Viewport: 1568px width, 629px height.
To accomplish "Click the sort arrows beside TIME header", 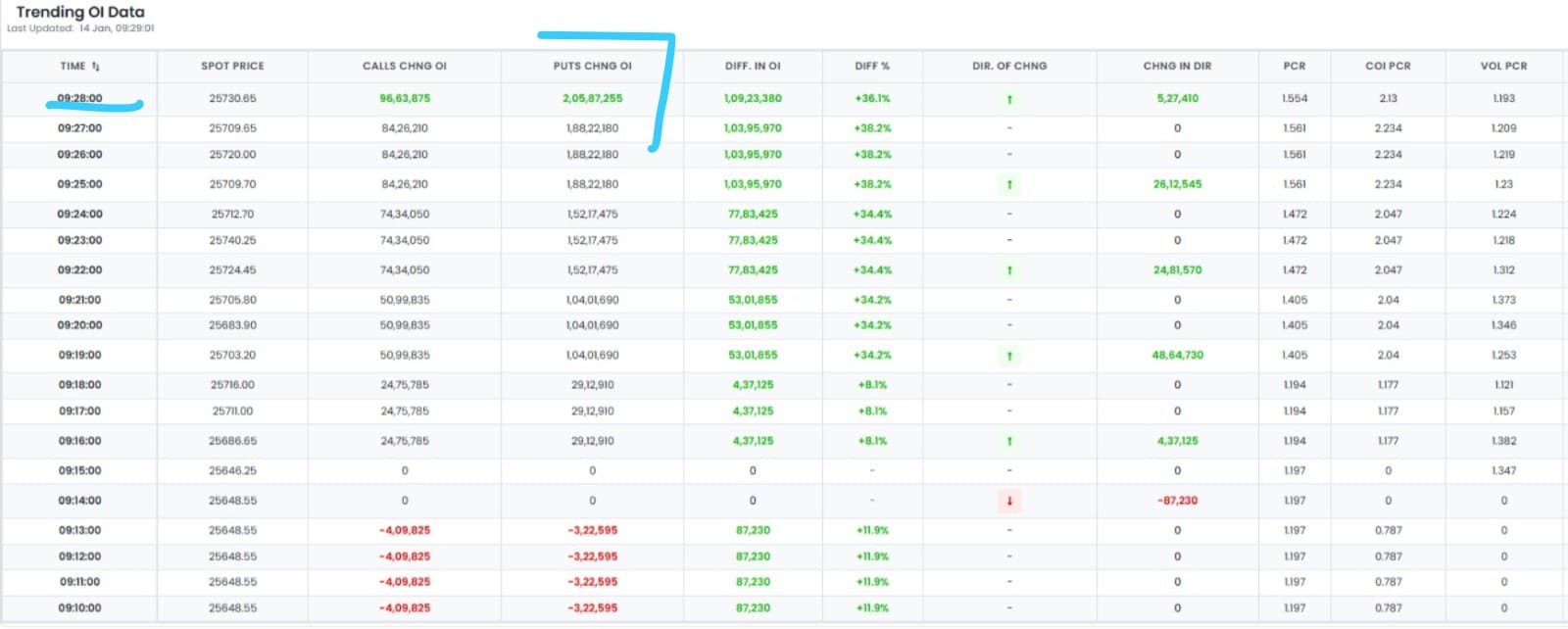I will [96, 67].
